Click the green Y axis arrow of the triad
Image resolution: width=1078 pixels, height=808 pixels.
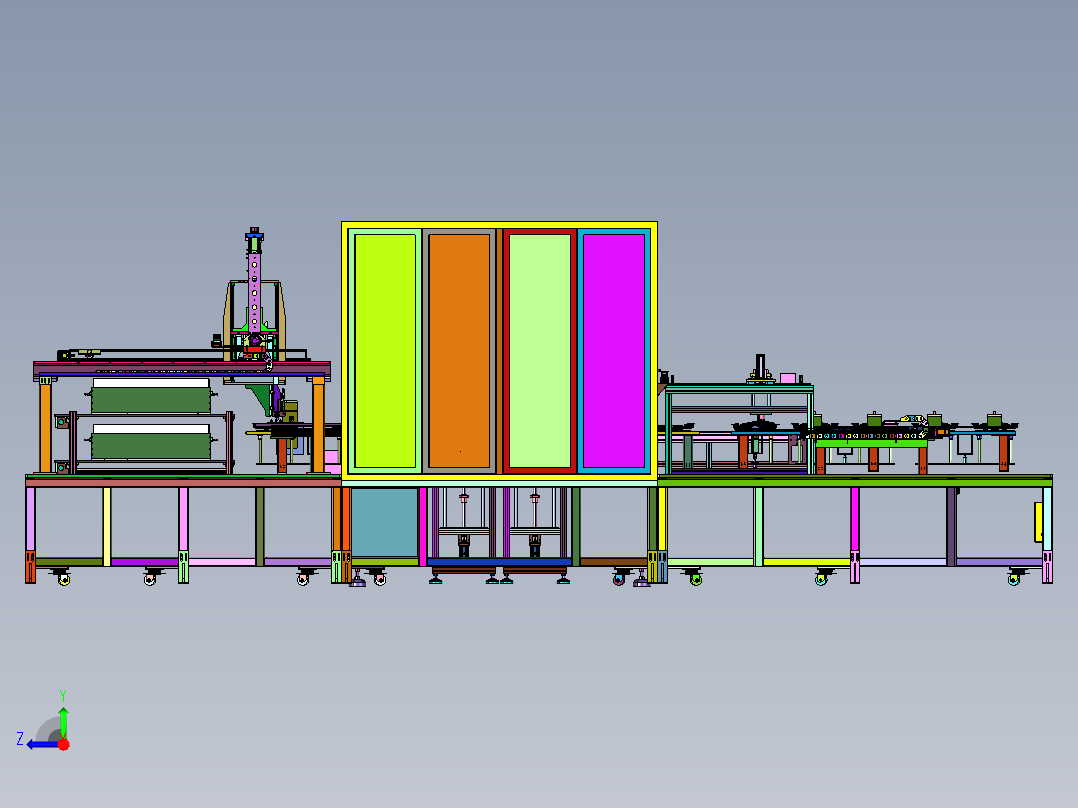(63, 721)
